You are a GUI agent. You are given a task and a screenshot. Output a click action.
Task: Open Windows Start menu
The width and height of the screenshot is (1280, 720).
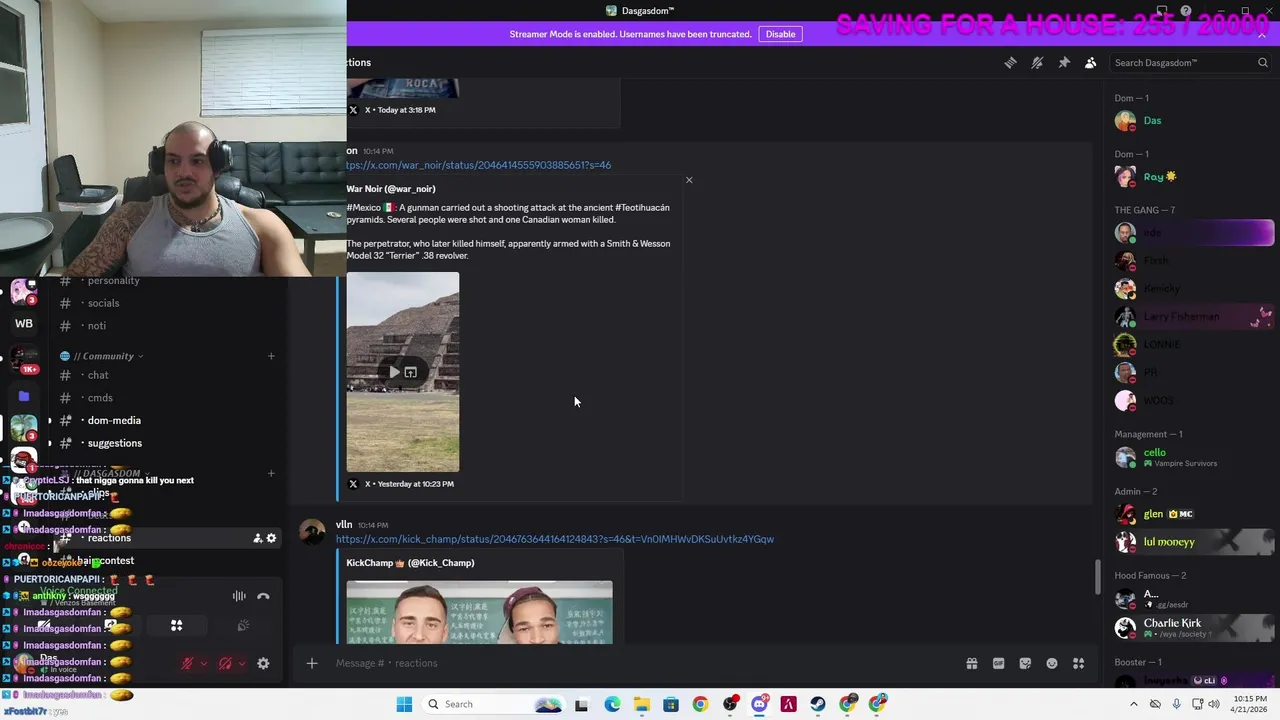(404, 704)
